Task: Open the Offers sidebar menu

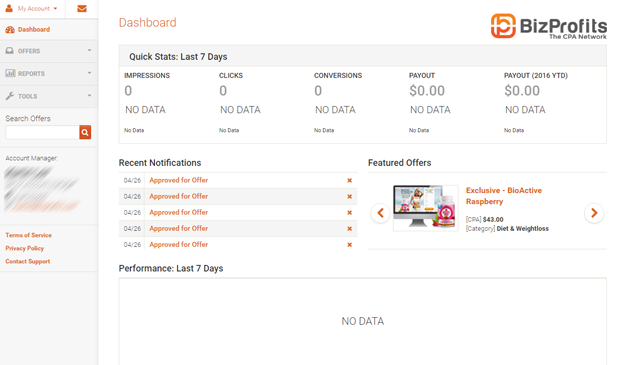Action: [49, 51]
